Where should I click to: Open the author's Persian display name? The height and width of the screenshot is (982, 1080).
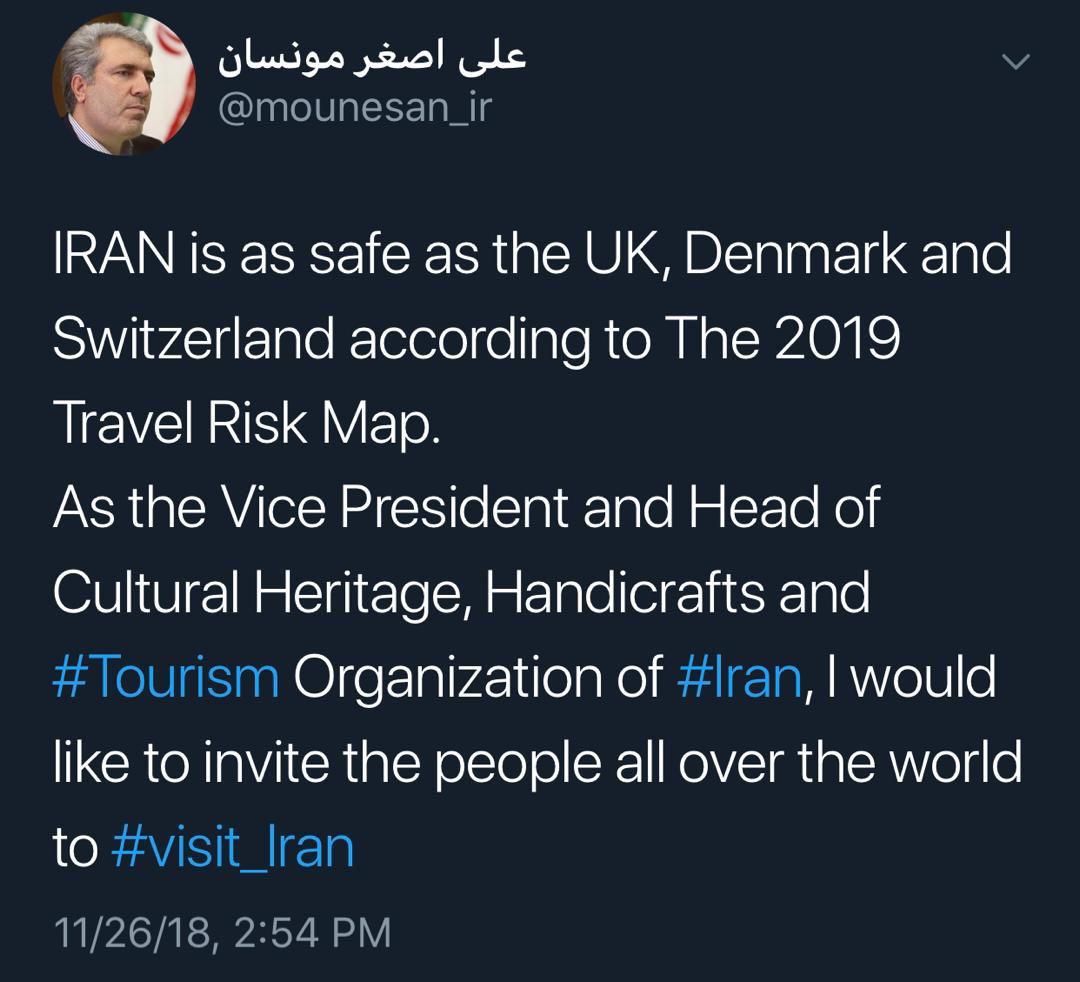[x=372, y=58]
